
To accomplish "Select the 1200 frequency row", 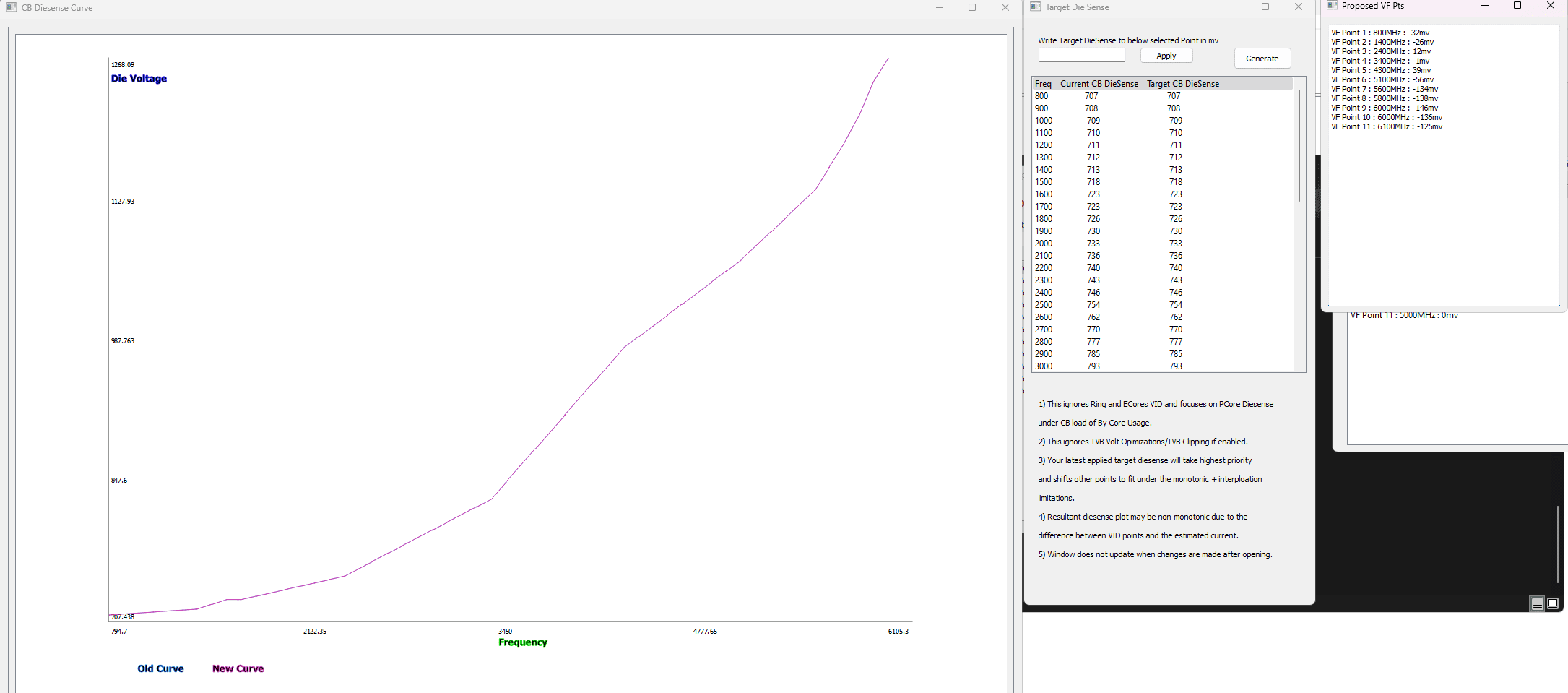I will coord(1163,145).
